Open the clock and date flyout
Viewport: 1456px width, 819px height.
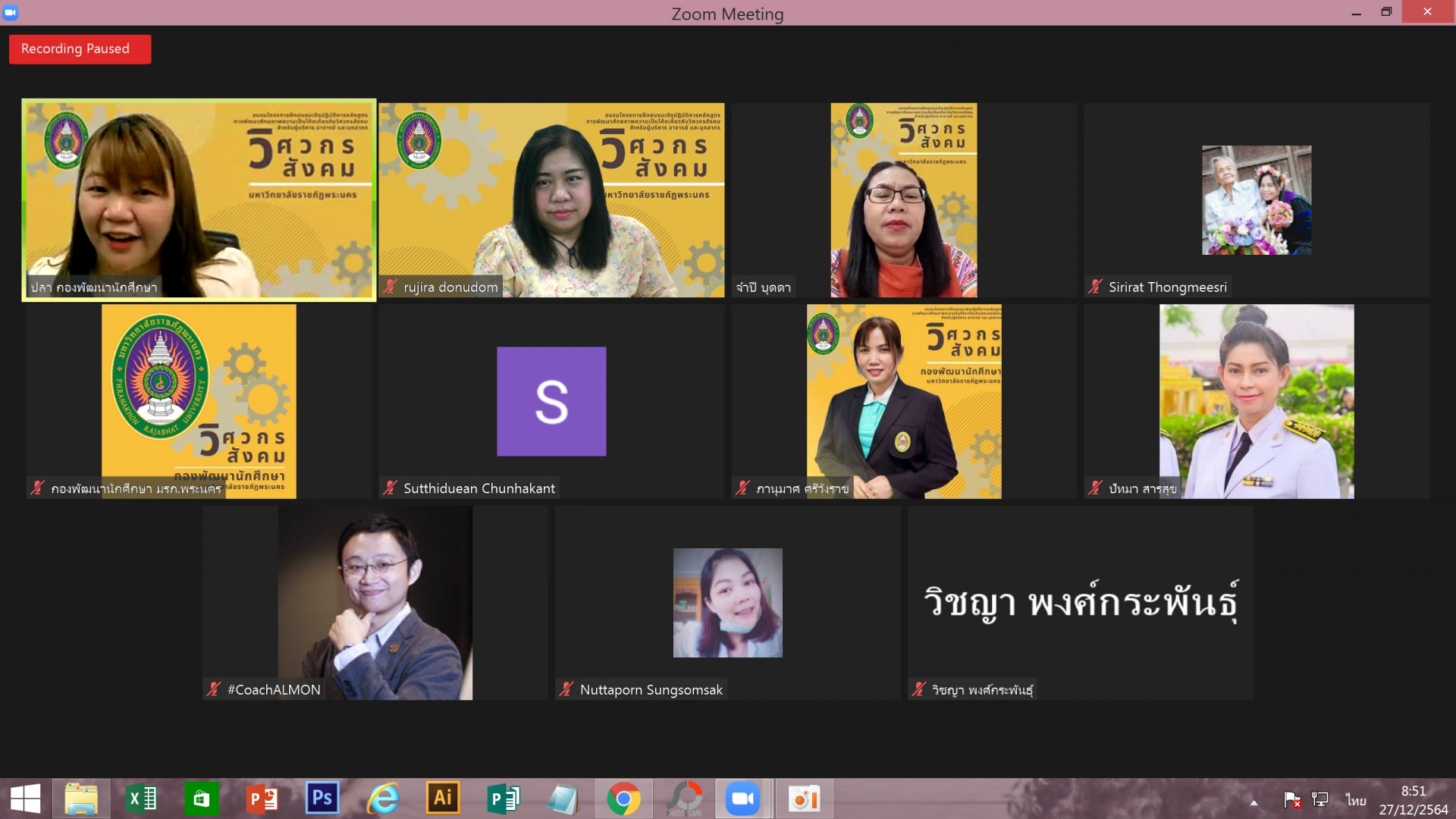(1414, 800)
